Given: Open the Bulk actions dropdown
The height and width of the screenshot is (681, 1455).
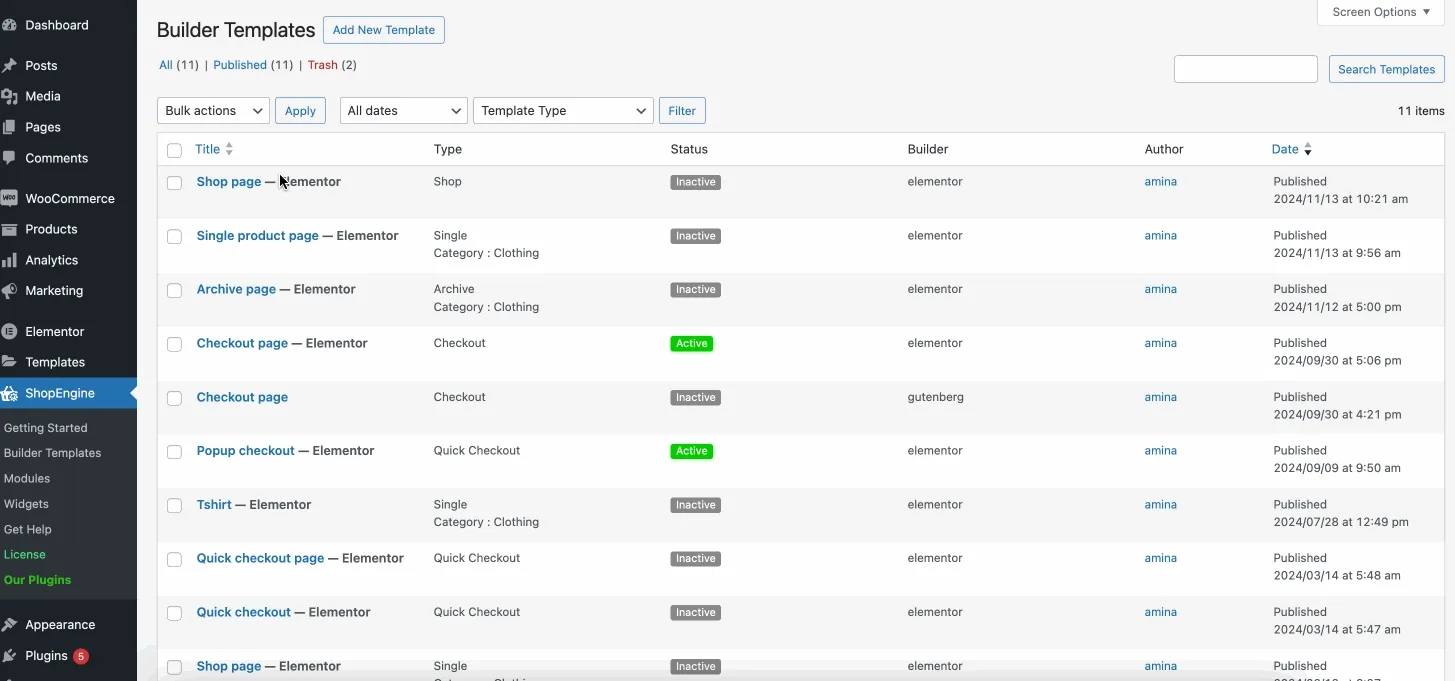Looking at the screenshot, I should [213, 111].
